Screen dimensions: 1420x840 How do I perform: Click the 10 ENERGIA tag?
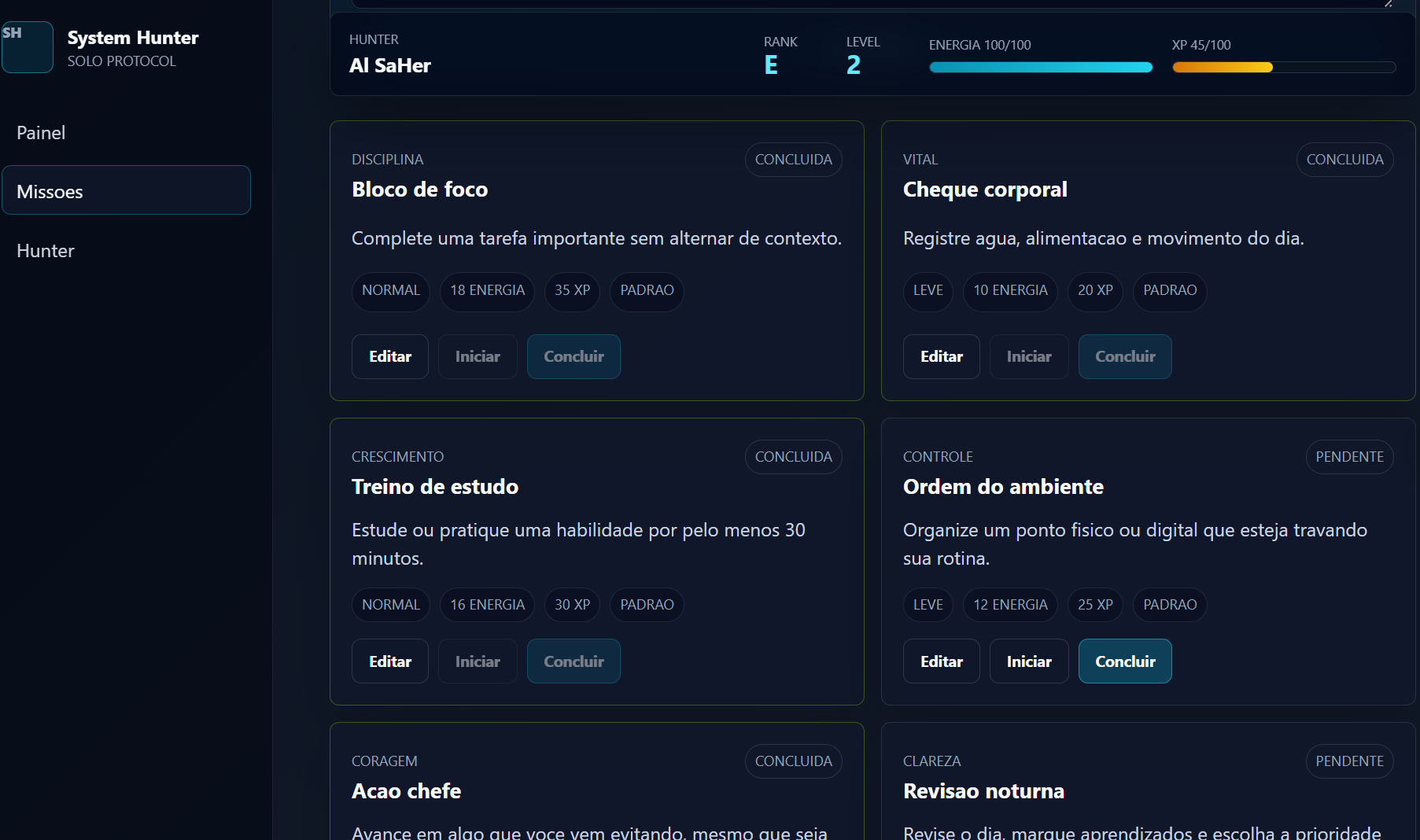(1010, 290)
